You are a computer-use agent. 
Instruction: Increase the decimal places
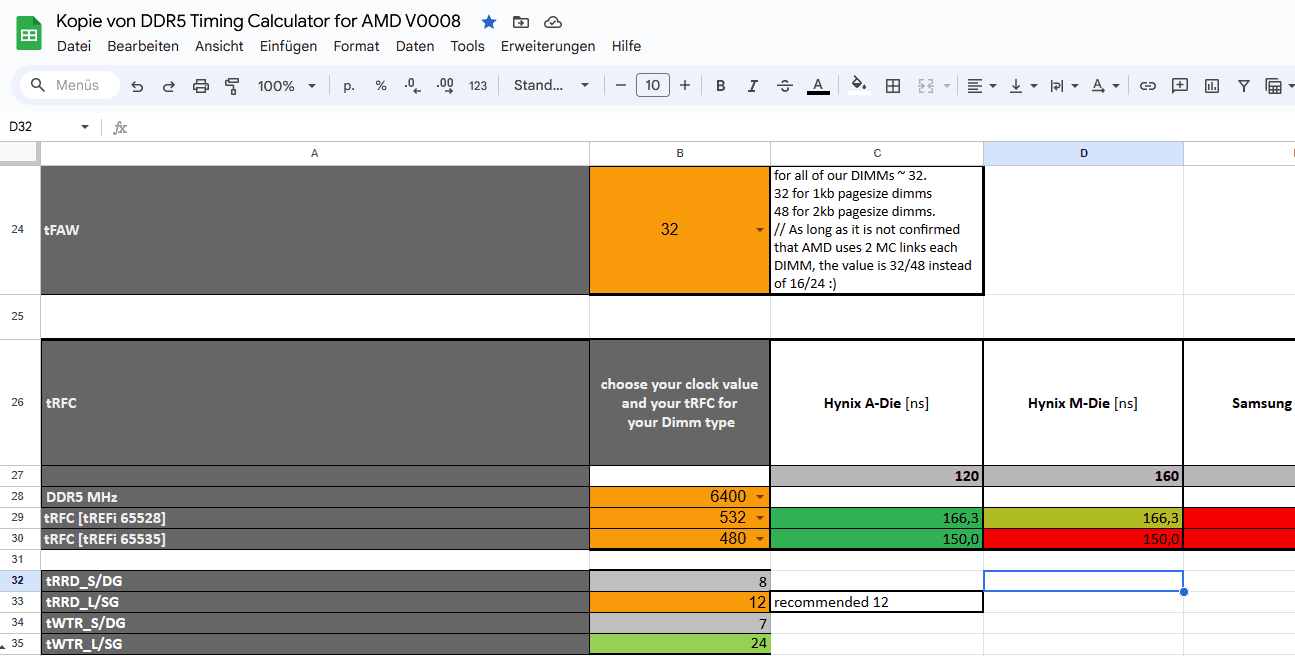445,86
